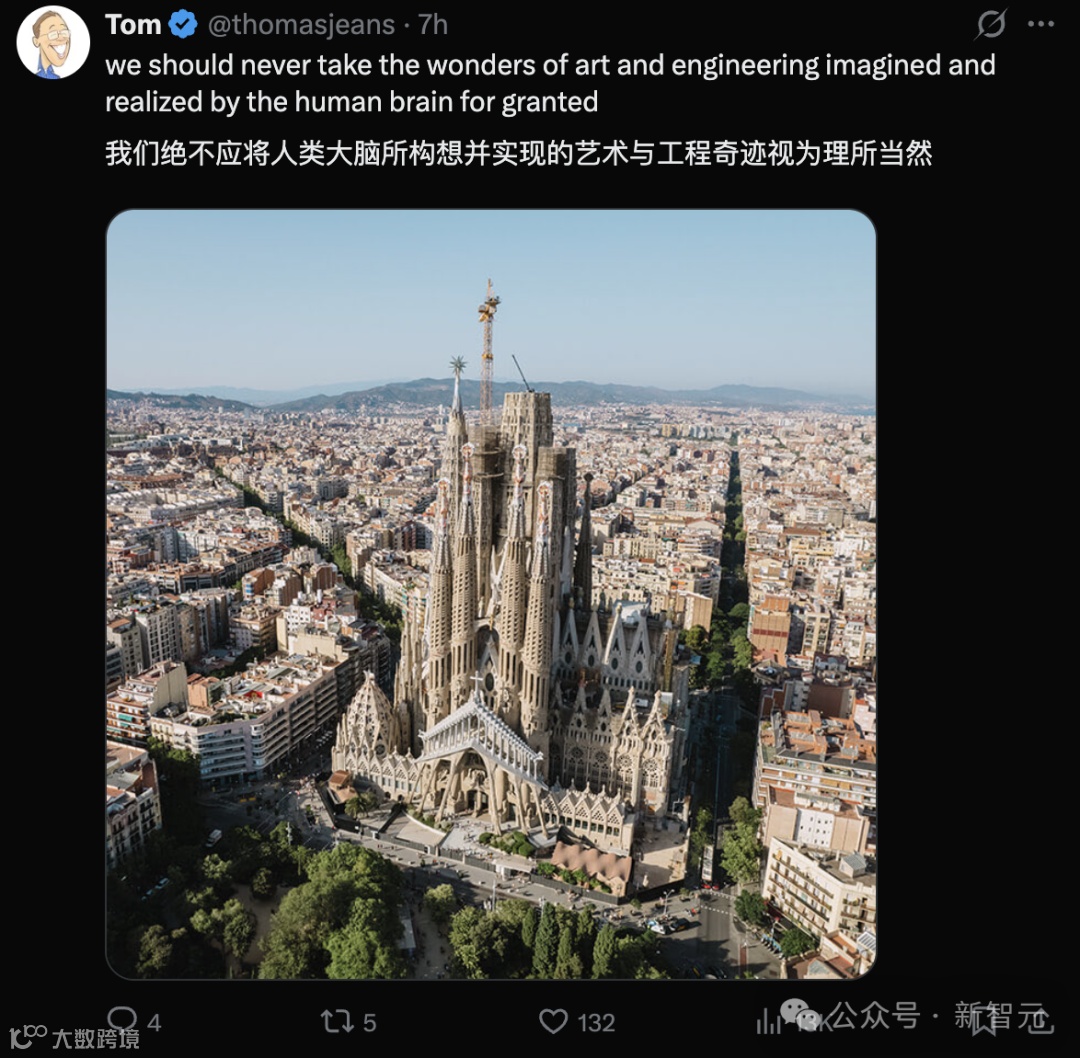This screenshot has height=1058, width=1080.
Task: Click the blue verified badge
Action: pyautogui.click(x=183, y=25)
